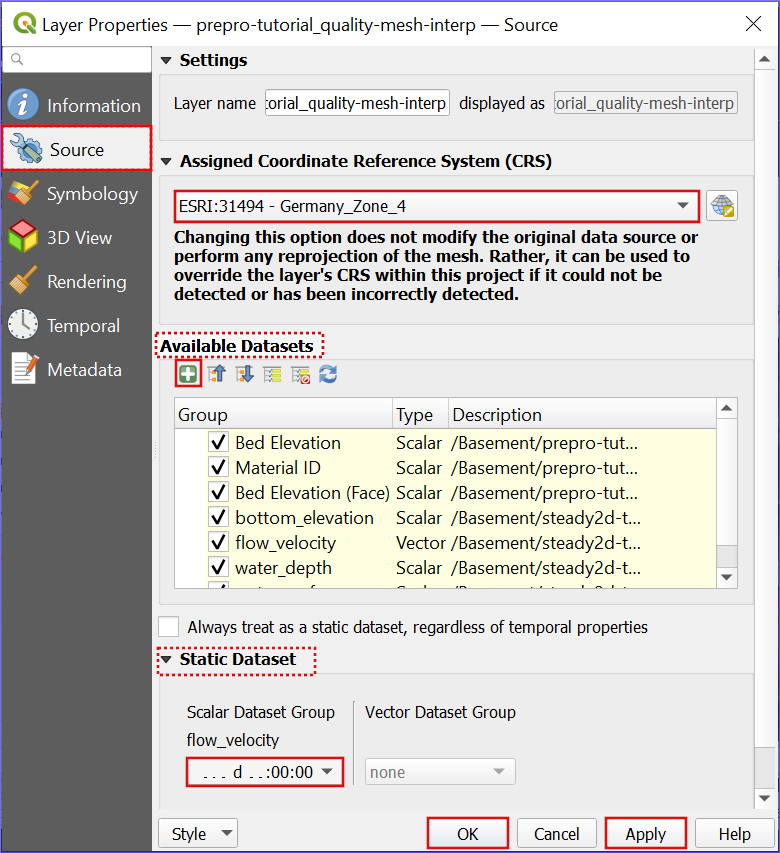Image resolution: width=780 pixels, height=853 pixels.
Task: Toggle the flow_velocity dataset checkbox
Action: 219,543
